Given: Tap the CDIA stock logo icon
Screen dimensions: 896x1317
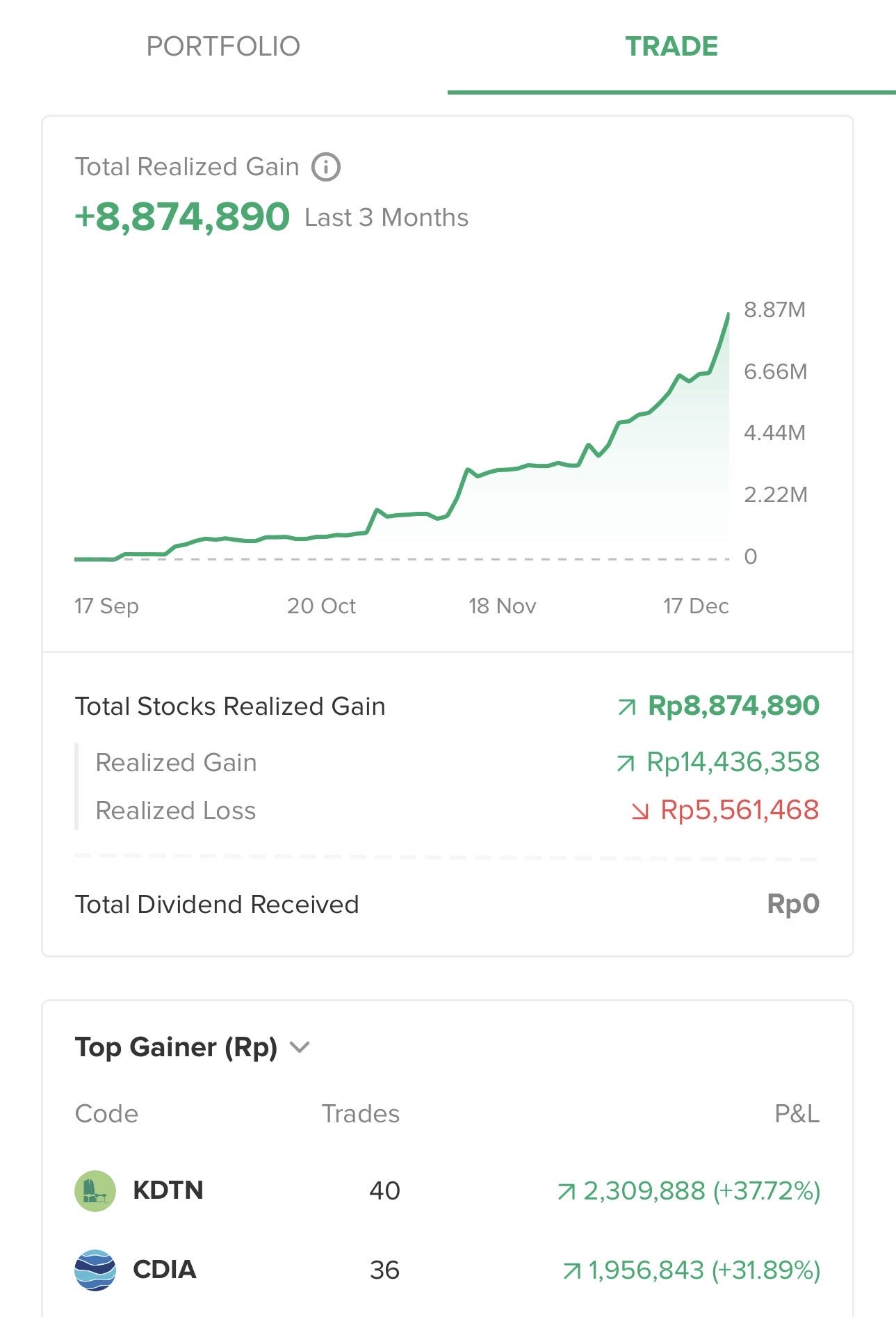Looking at the screenshot, I should coord(95,1270).
